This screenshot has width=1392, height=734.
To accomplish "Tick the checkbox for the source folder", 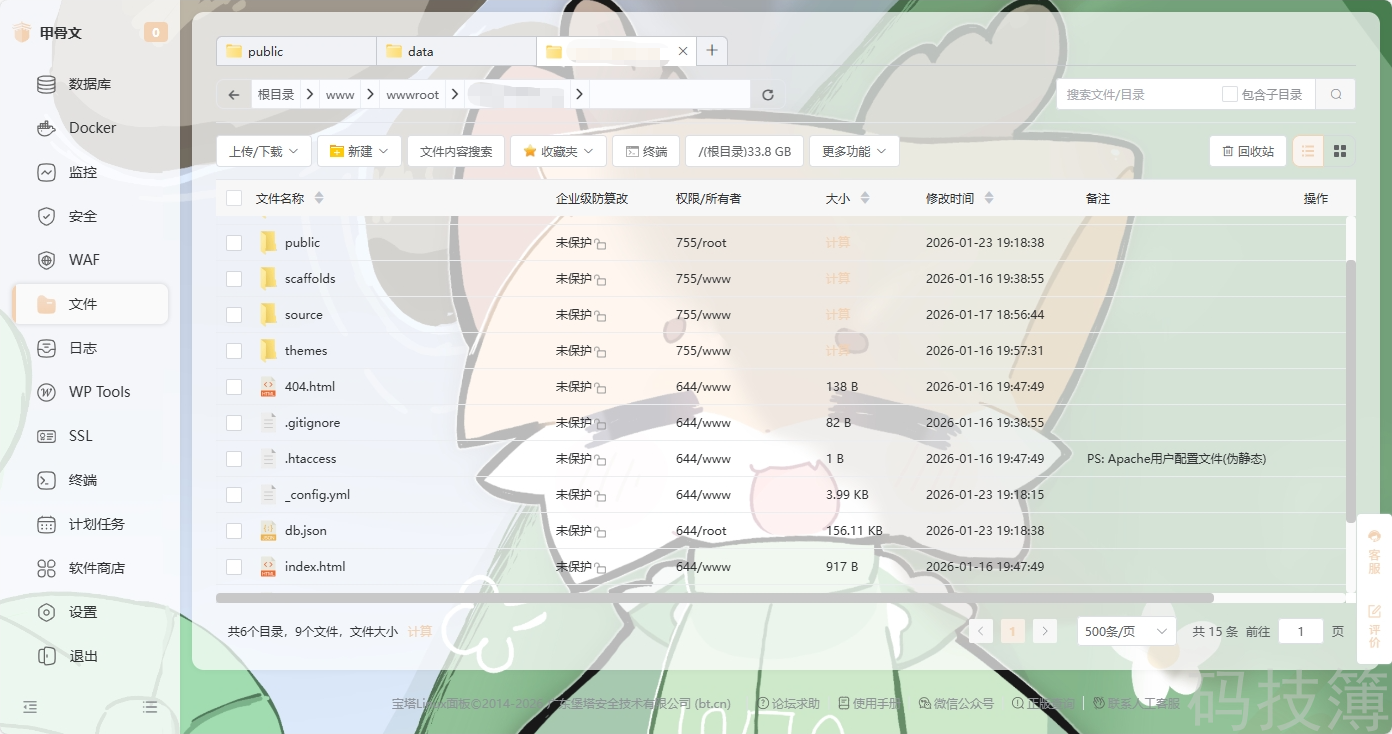I will (x=234, y=315).
